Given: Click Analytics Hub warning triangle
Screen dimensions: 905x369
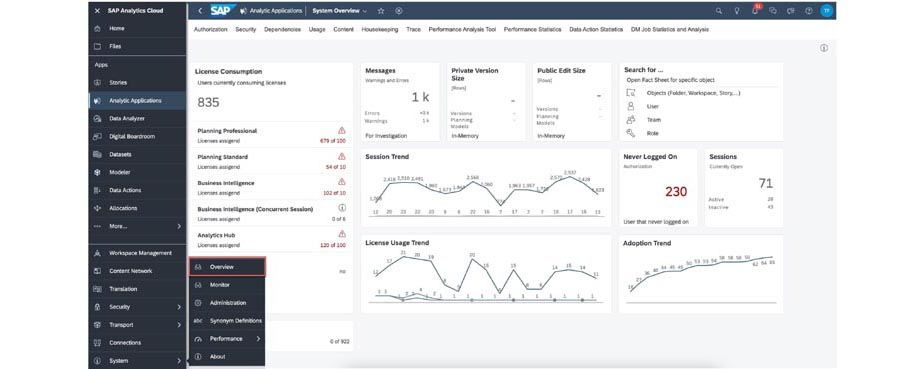Looking at the screenshot, I should click(x=342, y=234).
